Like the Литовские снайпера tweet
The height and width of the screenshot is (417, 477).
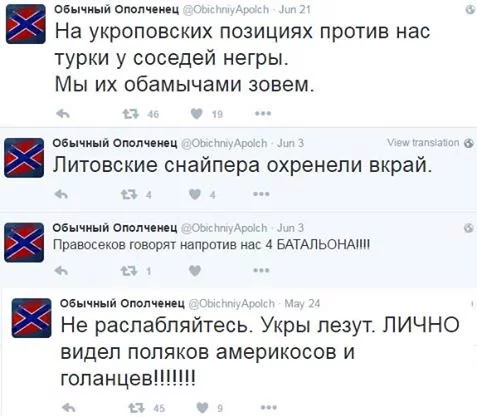point(195,194)
